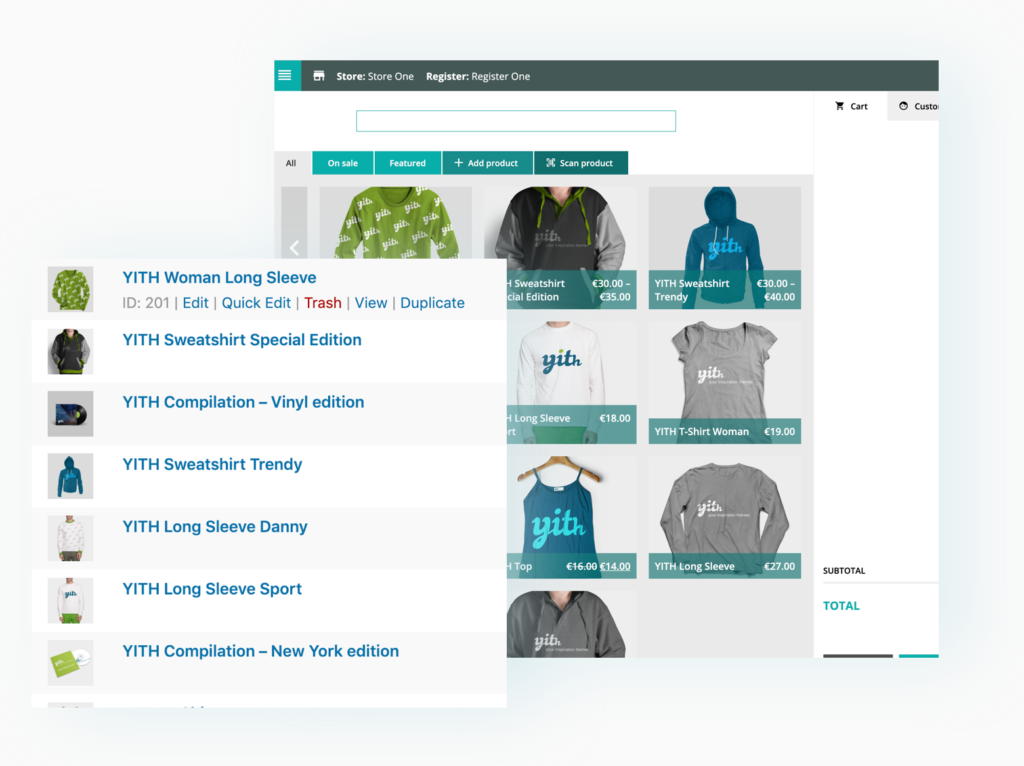Enable the All products filter
1024x766 pixels.
coord(291,162)
